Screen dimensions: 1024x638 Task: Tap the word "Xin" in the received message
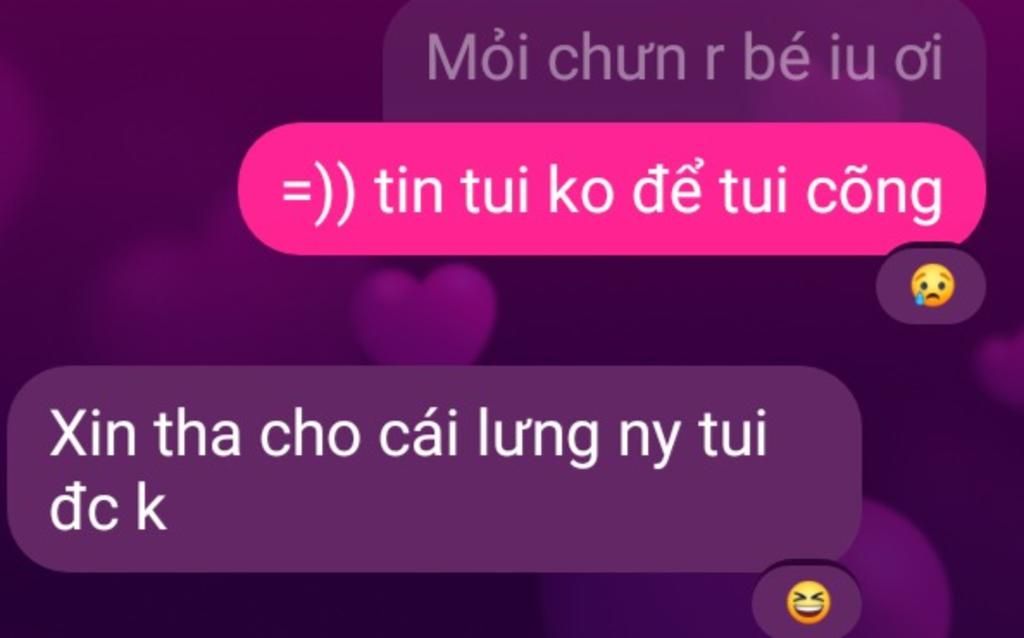[x=93, y=434]
